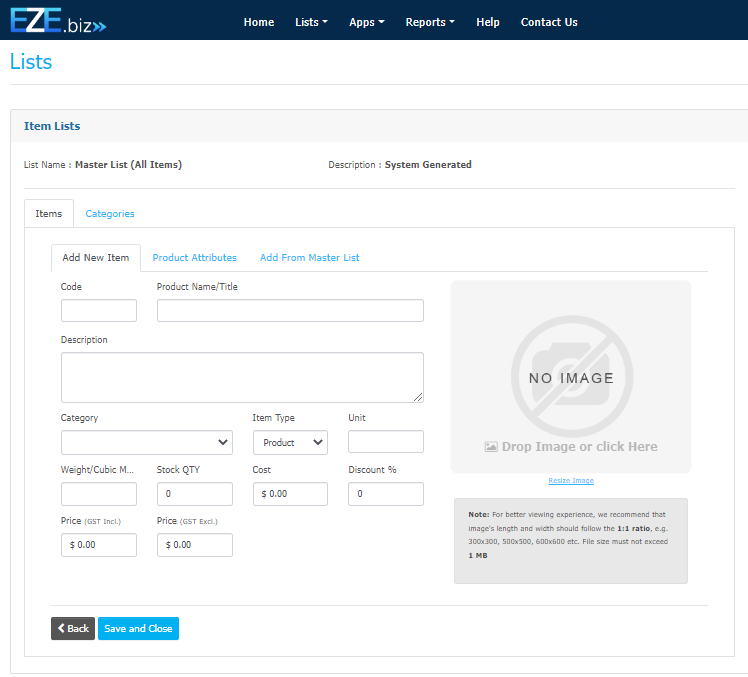Screen dimensions: 748x677
Task: Expand the Apps menu
Action: tap(366, 22)
